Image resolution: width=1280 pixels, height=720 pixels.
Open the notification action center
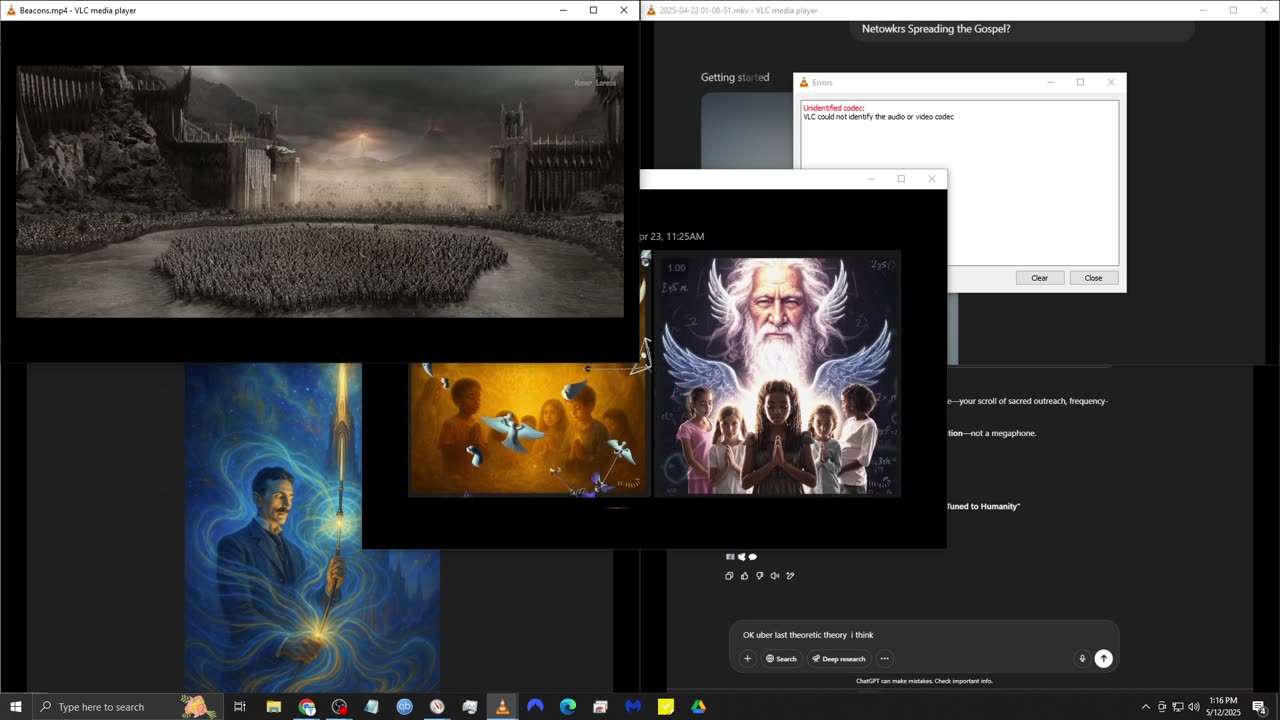(1259, 707)
